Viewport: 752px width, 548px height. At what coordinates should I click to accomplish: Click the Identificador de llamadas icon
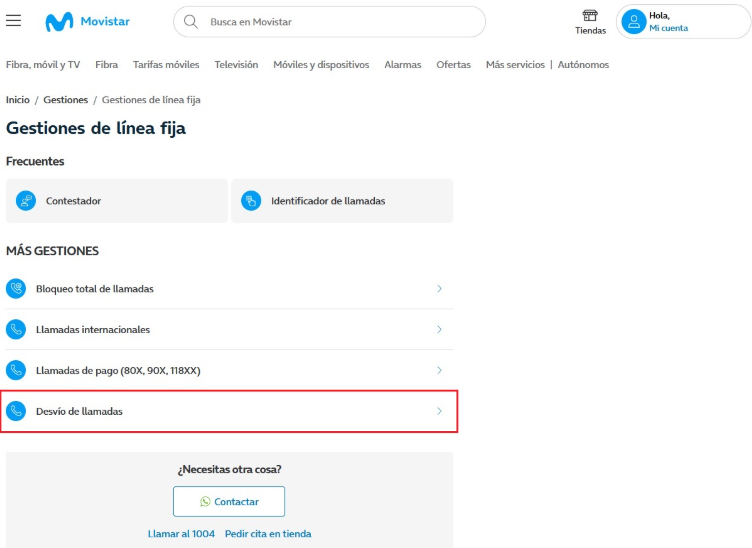tap(251, 201)
